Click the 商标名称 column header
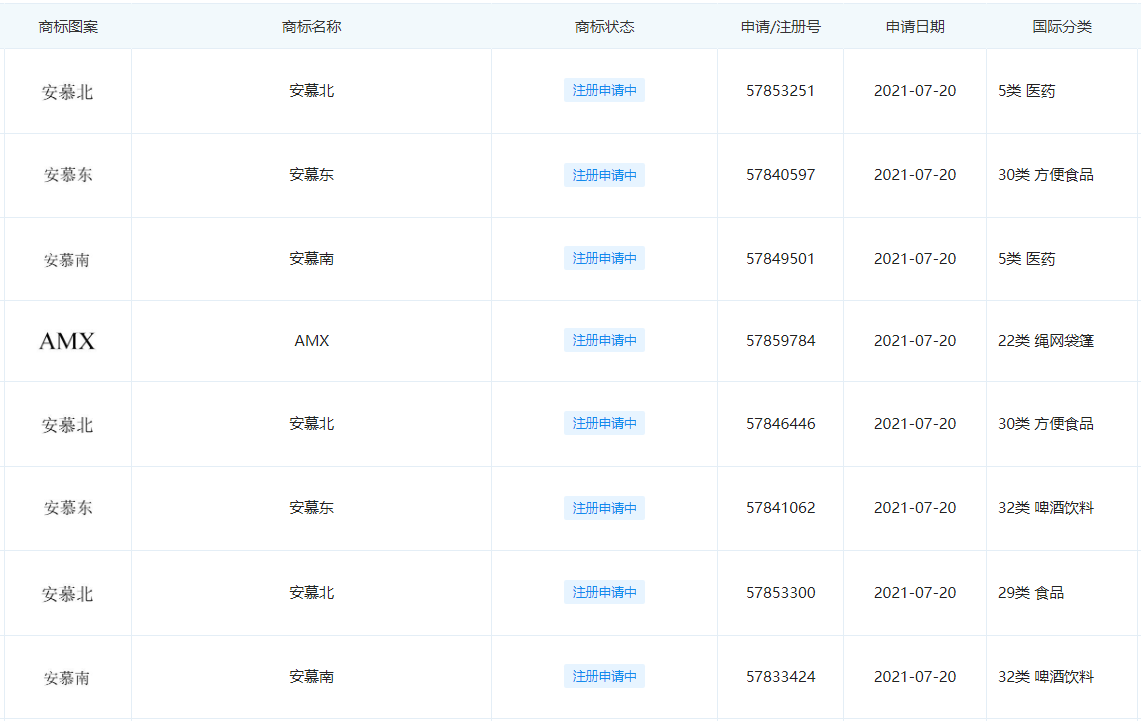Viewport: 1141px width, 721px height. pyautogui.click(x=311, y=27)
